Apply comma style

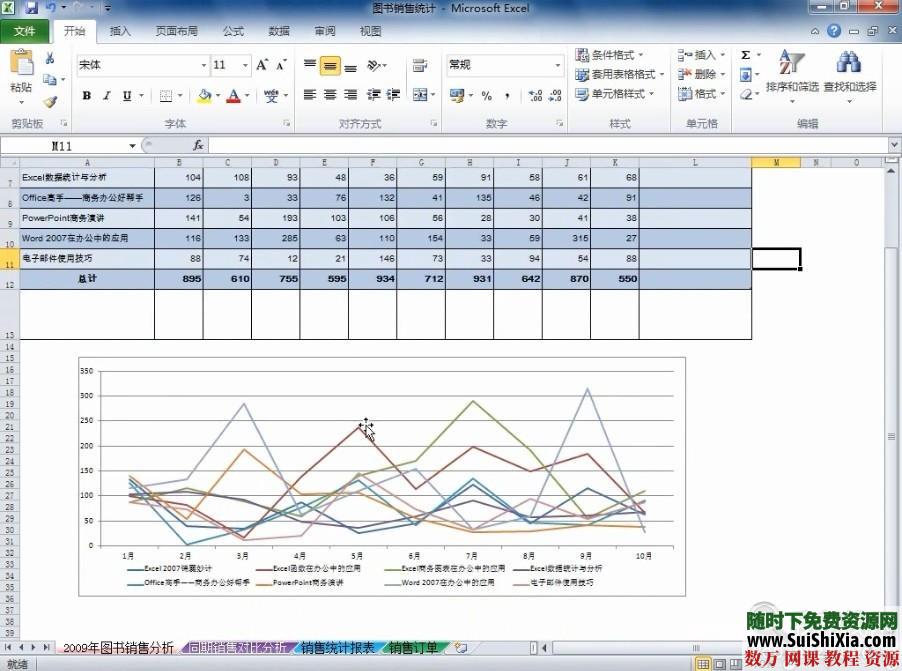pos(507,96)
